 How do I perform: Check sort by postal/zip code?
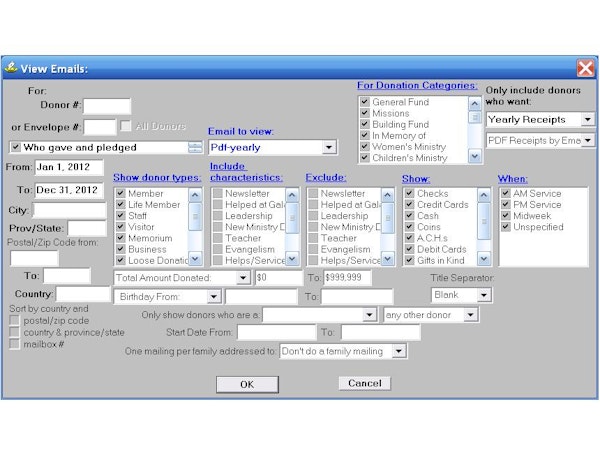click(x=15, y=321)
